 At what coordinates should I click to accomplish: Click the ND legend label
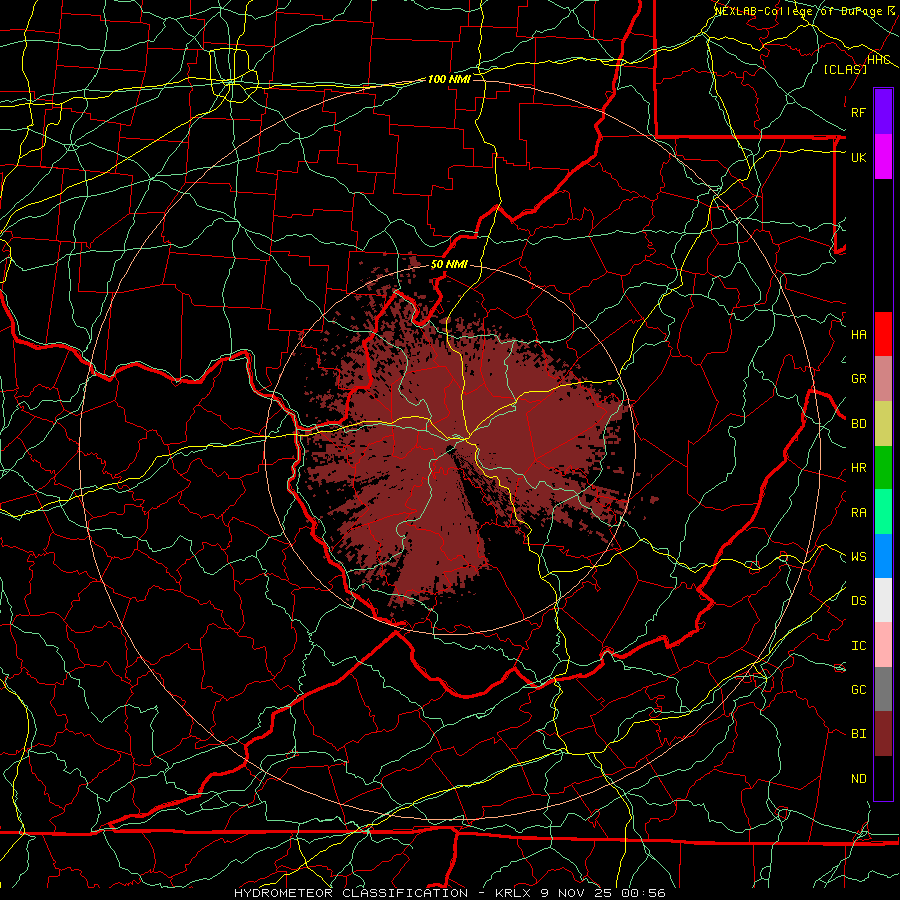coord(858,779)
